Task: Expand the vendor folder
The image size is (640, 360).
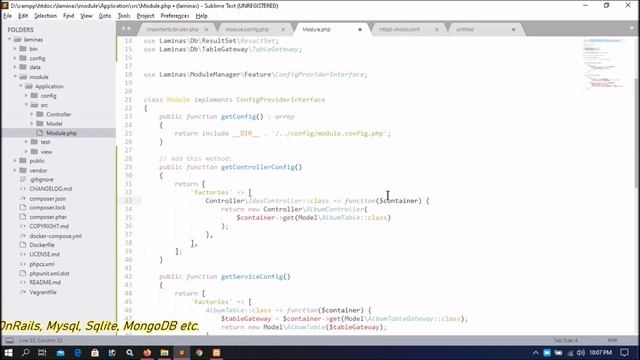Action: click(x=15, y=170)
